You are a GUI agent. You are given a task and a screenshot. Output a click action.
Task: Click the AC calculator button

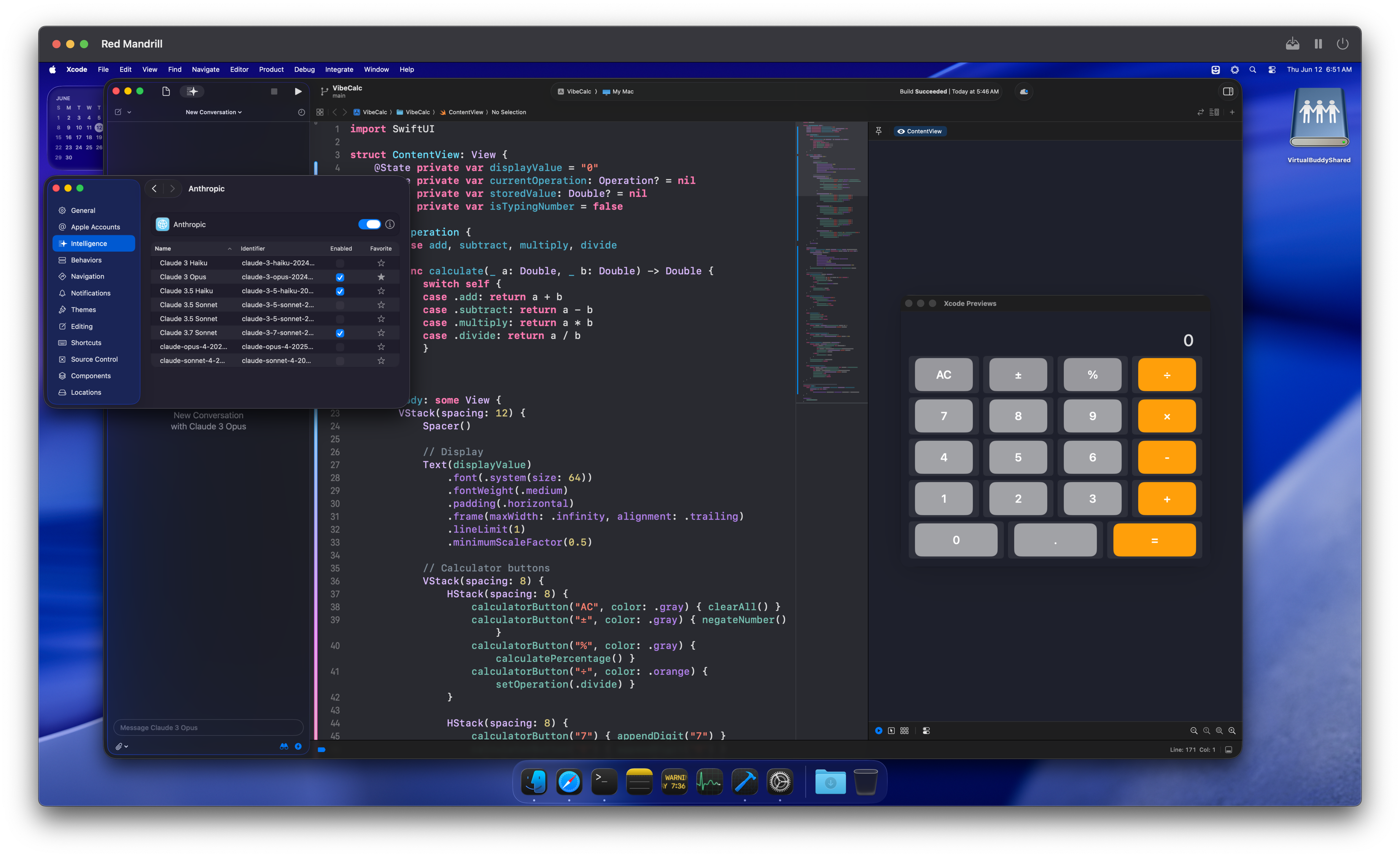click(943, 375)
